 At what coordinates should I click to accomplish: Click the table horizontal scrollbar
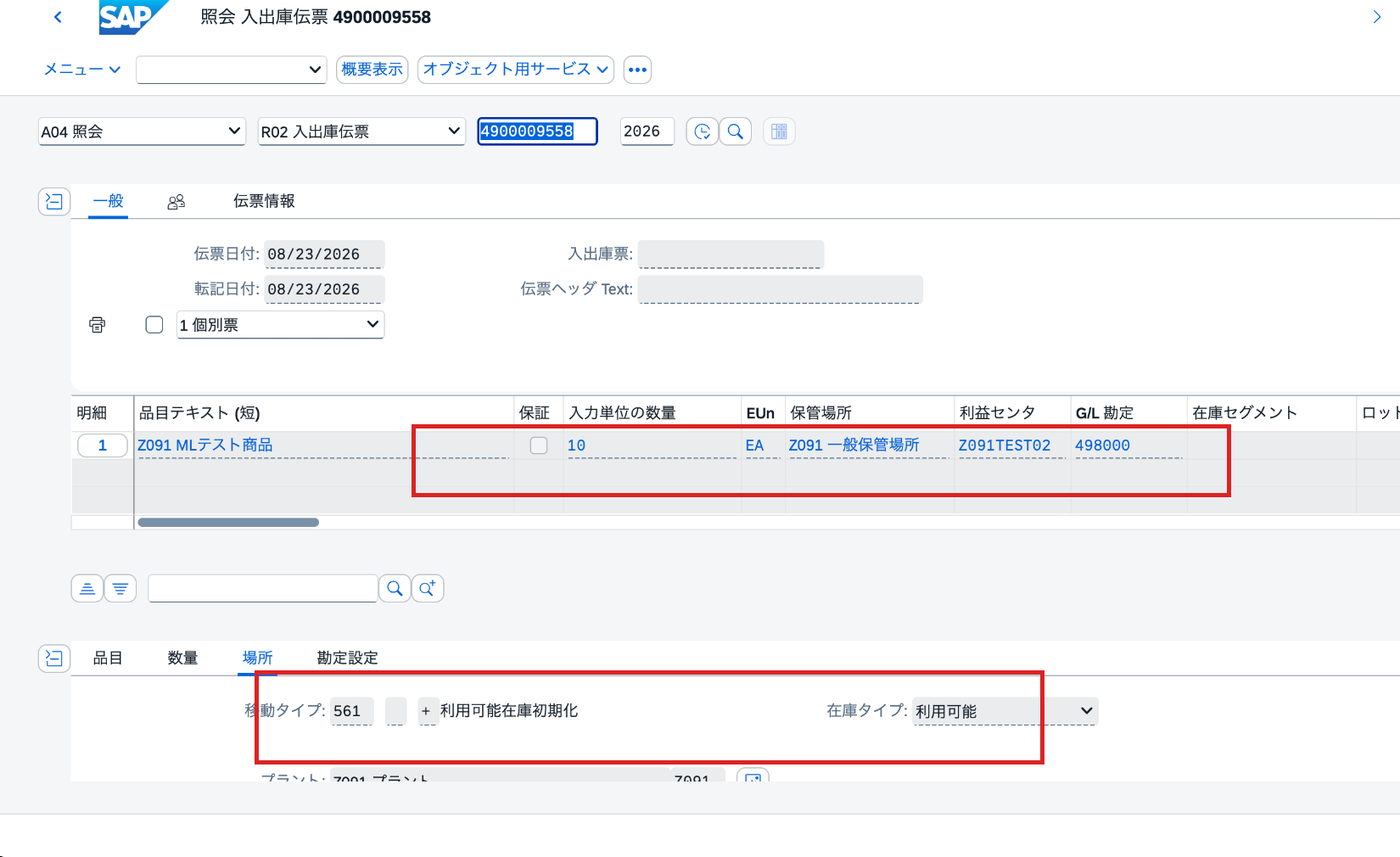click(x=228, y=523)
